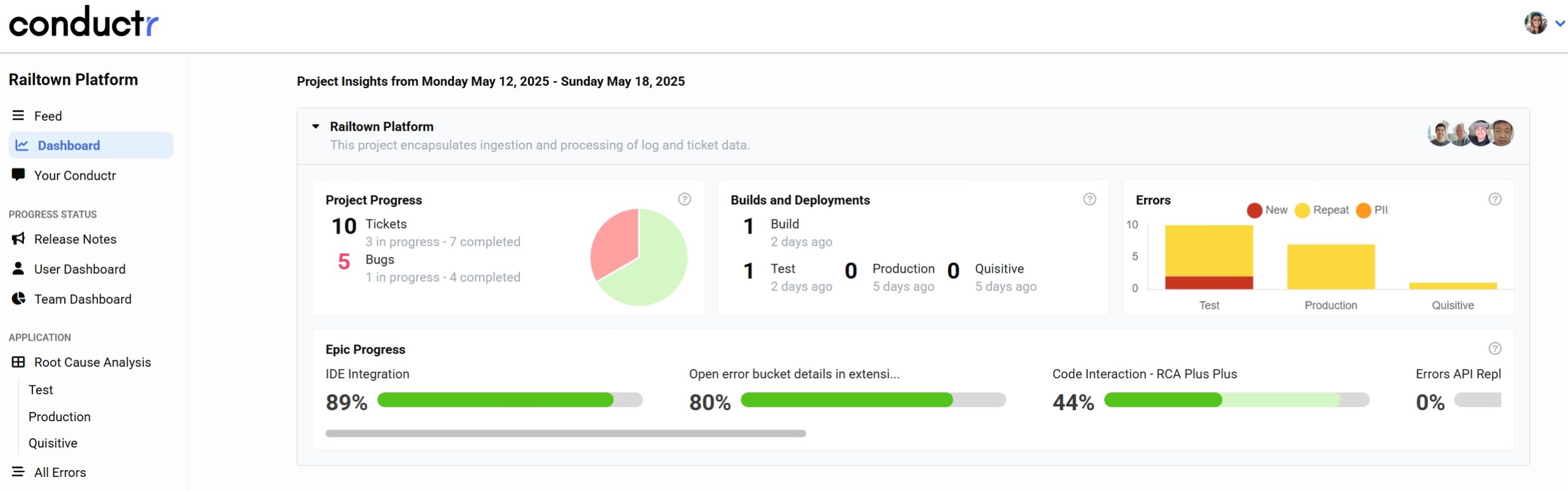Click the Epic Progress horizontal scrollbar
The height and width of the screenshot is (491, 1568).
pos(565,433)
